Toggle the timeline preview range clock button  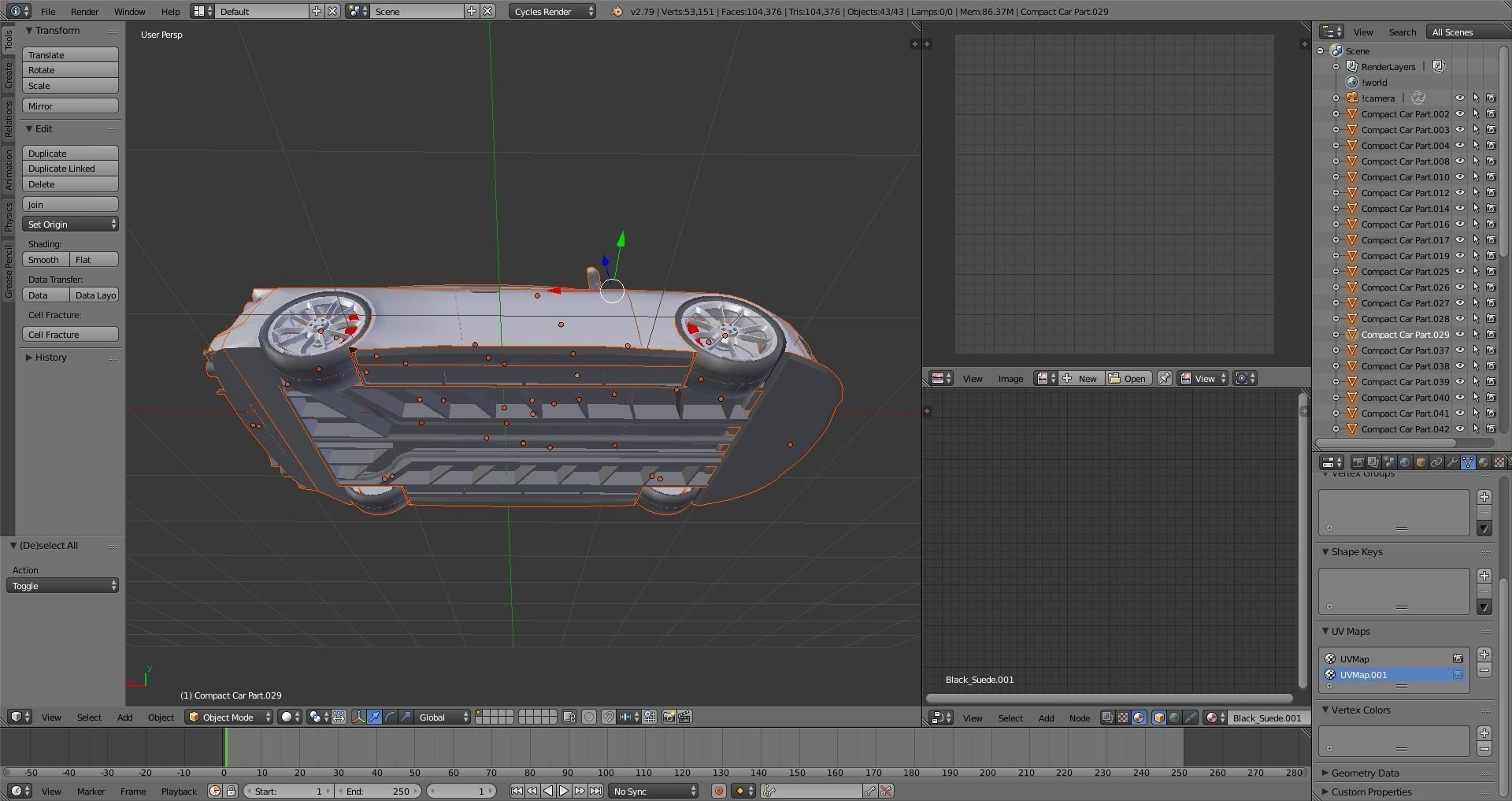click(215, 791)
